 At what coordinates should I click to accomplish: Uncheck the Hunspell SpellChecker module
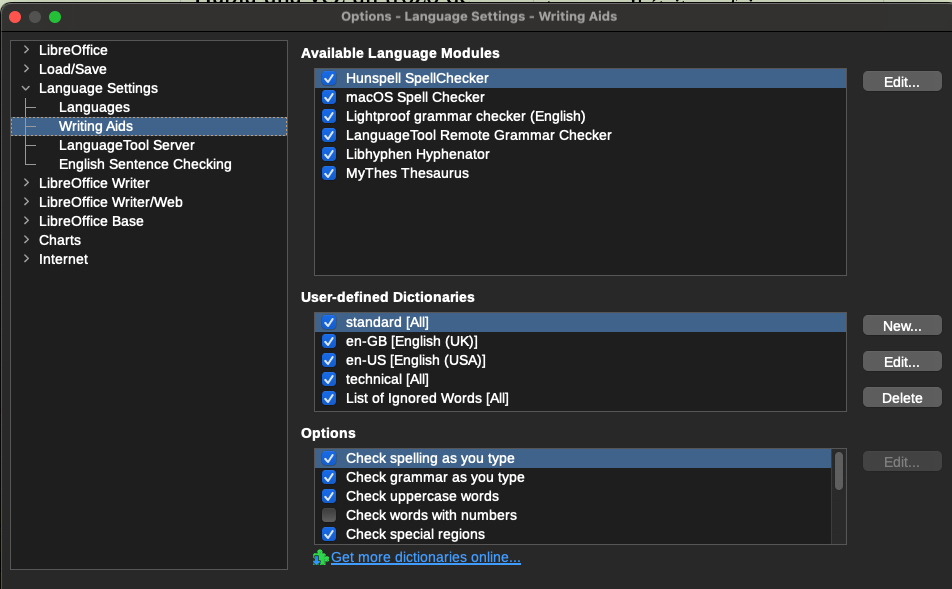(x=329, y=78)
